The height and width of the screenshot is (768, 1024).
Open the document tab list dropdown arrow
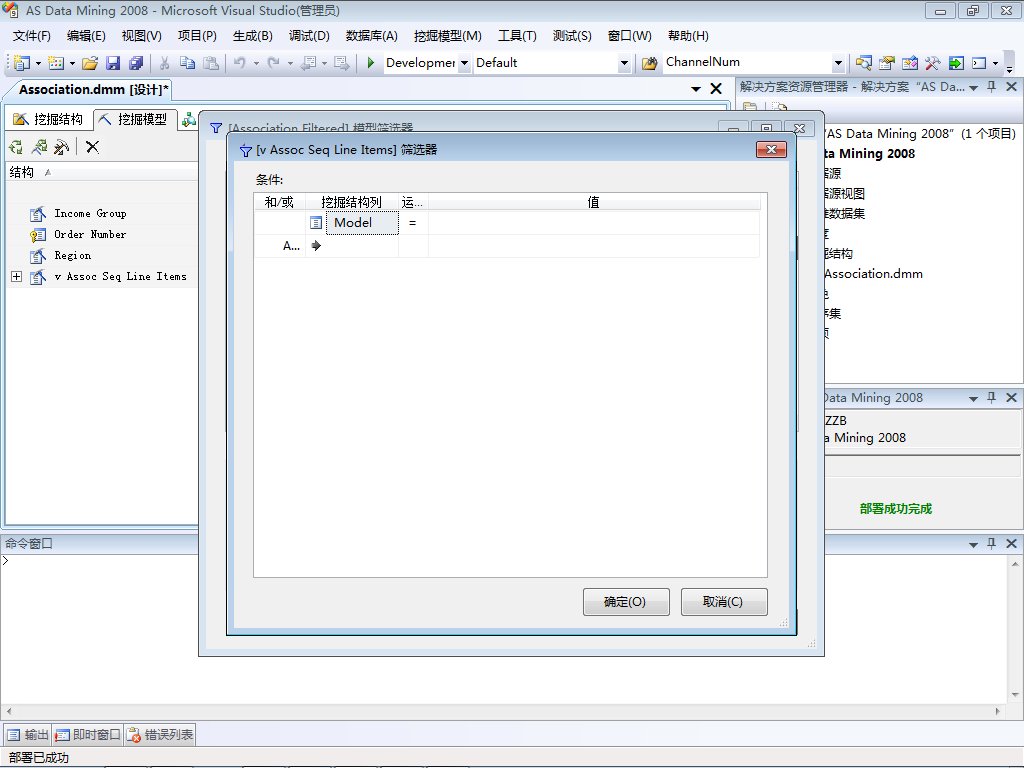click(696, 89)
